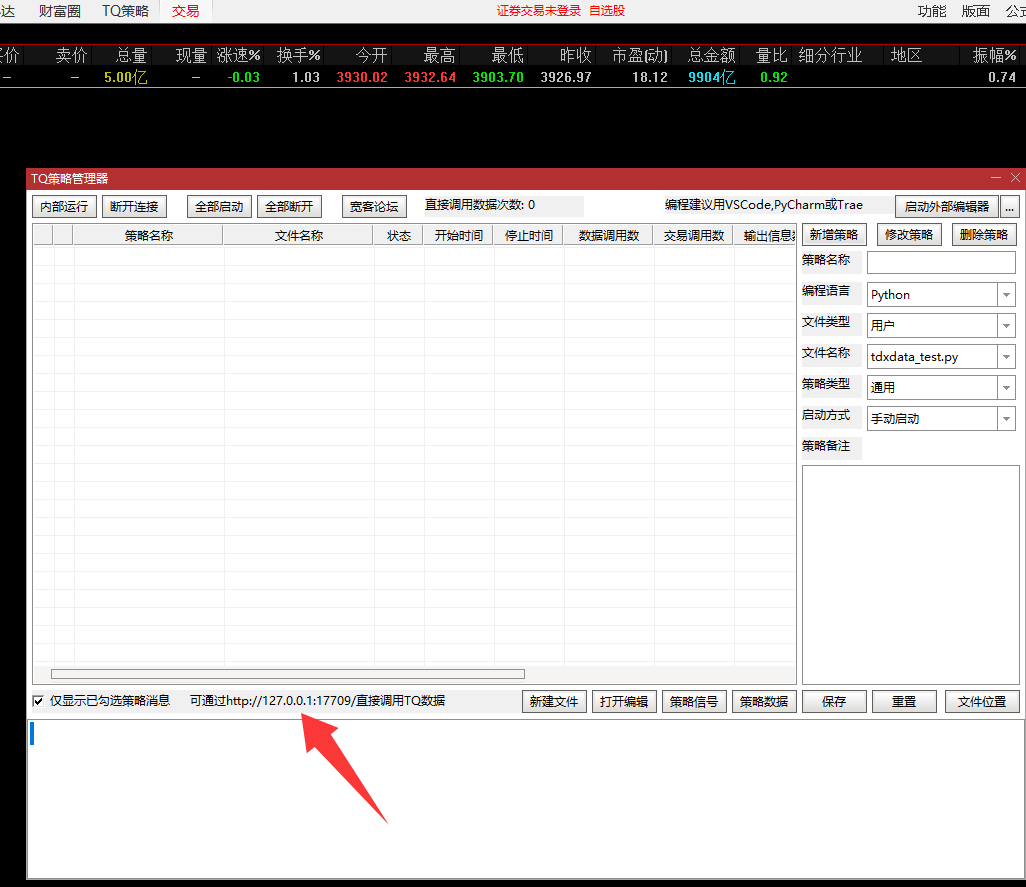Click 直接调用数据次数: 0 counter text
Image resolution: width=1026 pixels, height=887 pixels.
click(x=480, y=205)
